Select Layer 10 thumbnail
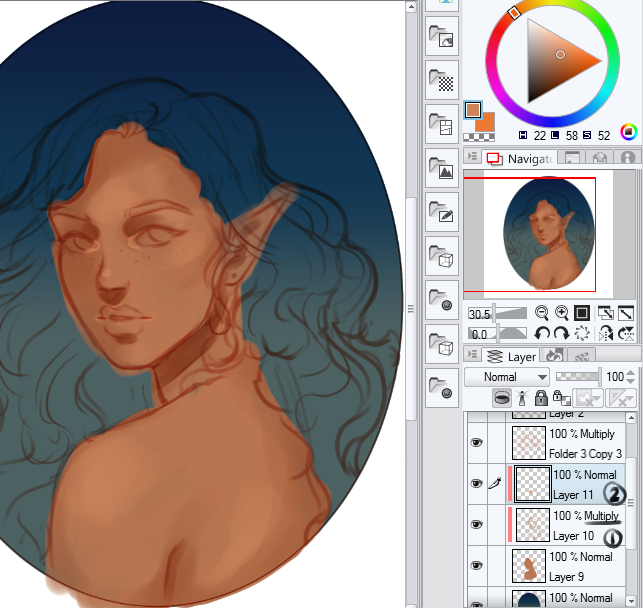 click(532, 525)
